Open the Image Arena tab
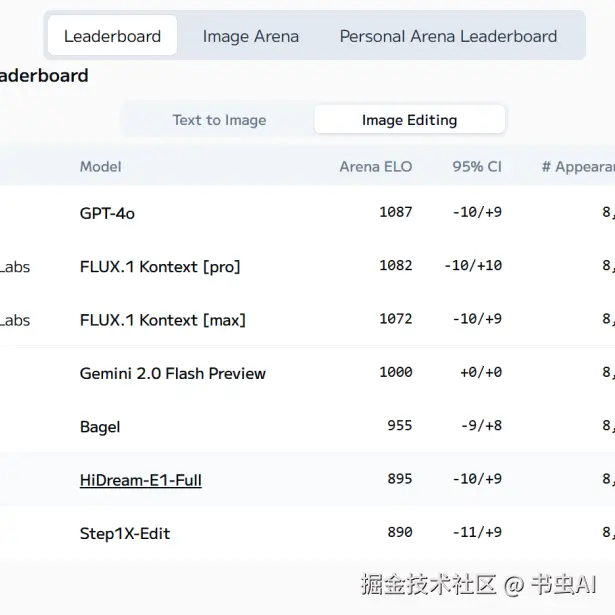Screen dimensions: 615x615 pos(251,36)
